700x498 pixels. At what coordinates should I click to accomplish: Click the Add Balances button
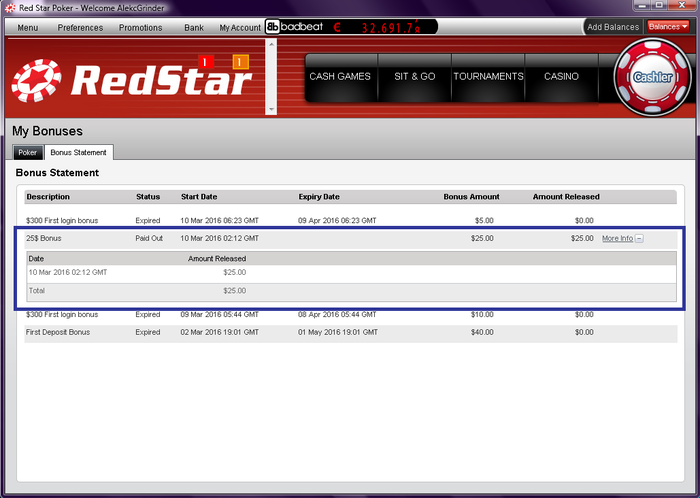613,27
